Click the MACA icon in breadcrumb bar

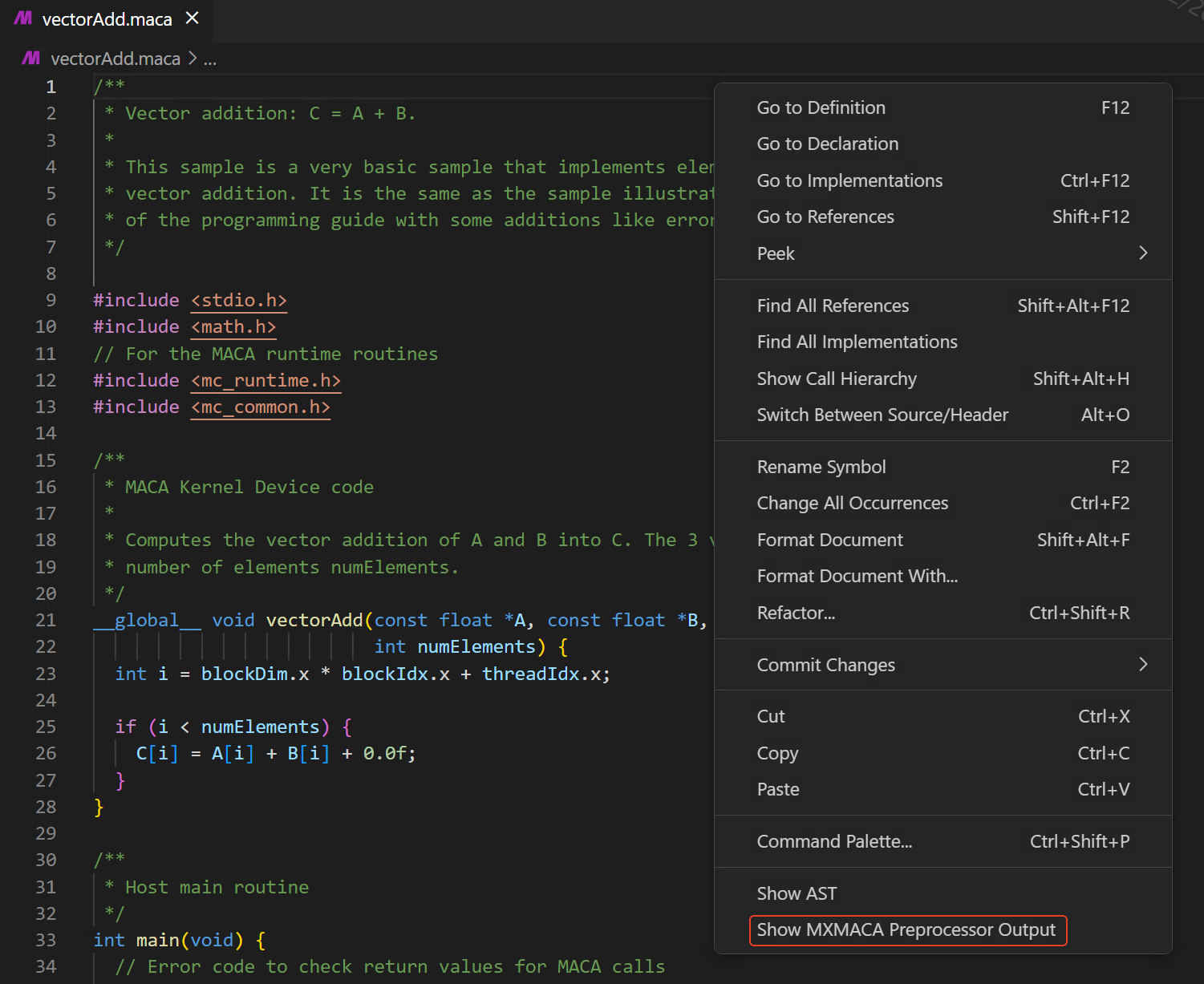coord(31,59)
